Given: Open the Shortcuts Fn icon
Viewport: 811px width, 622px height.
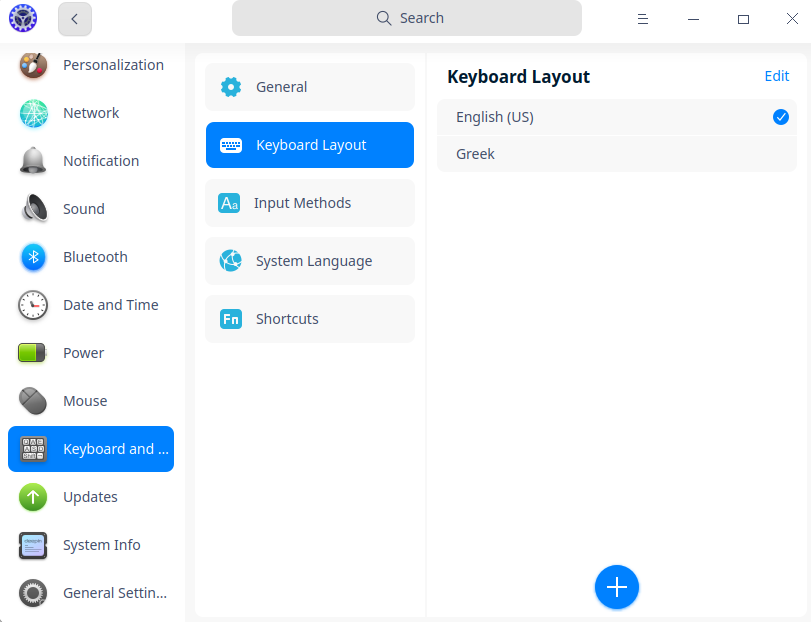Looking at the screenshot, I should pyautogui.click(x=231, y=319).
